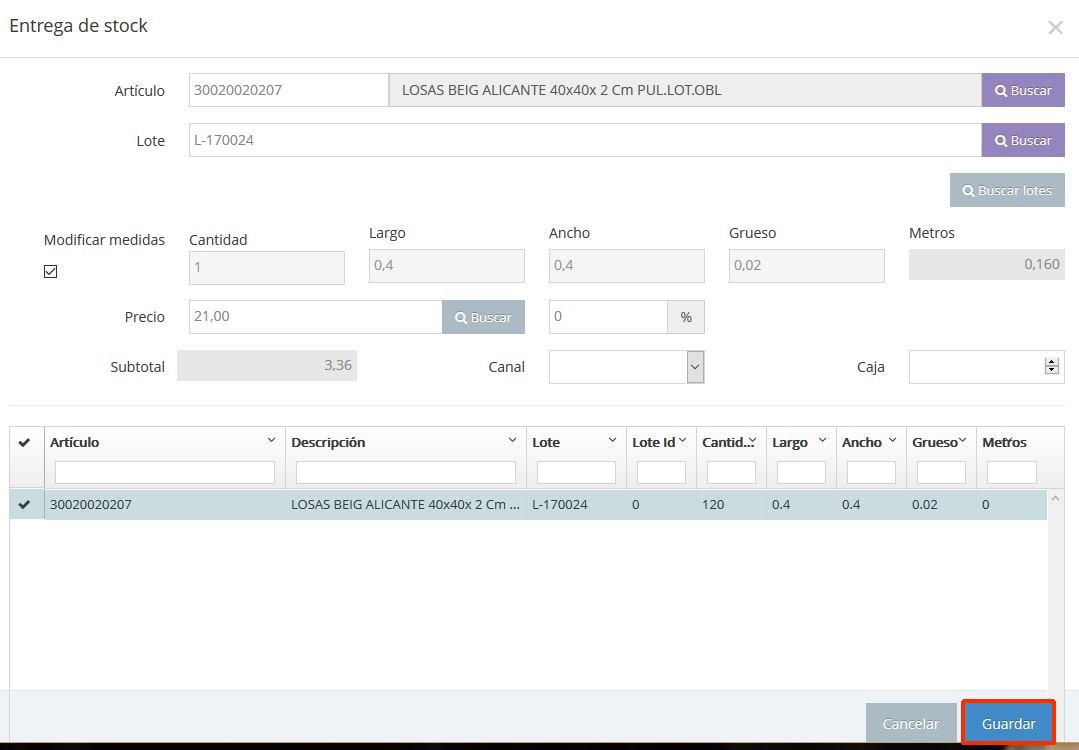
Task: Click Lote column filter box
Action: point(576,473)
